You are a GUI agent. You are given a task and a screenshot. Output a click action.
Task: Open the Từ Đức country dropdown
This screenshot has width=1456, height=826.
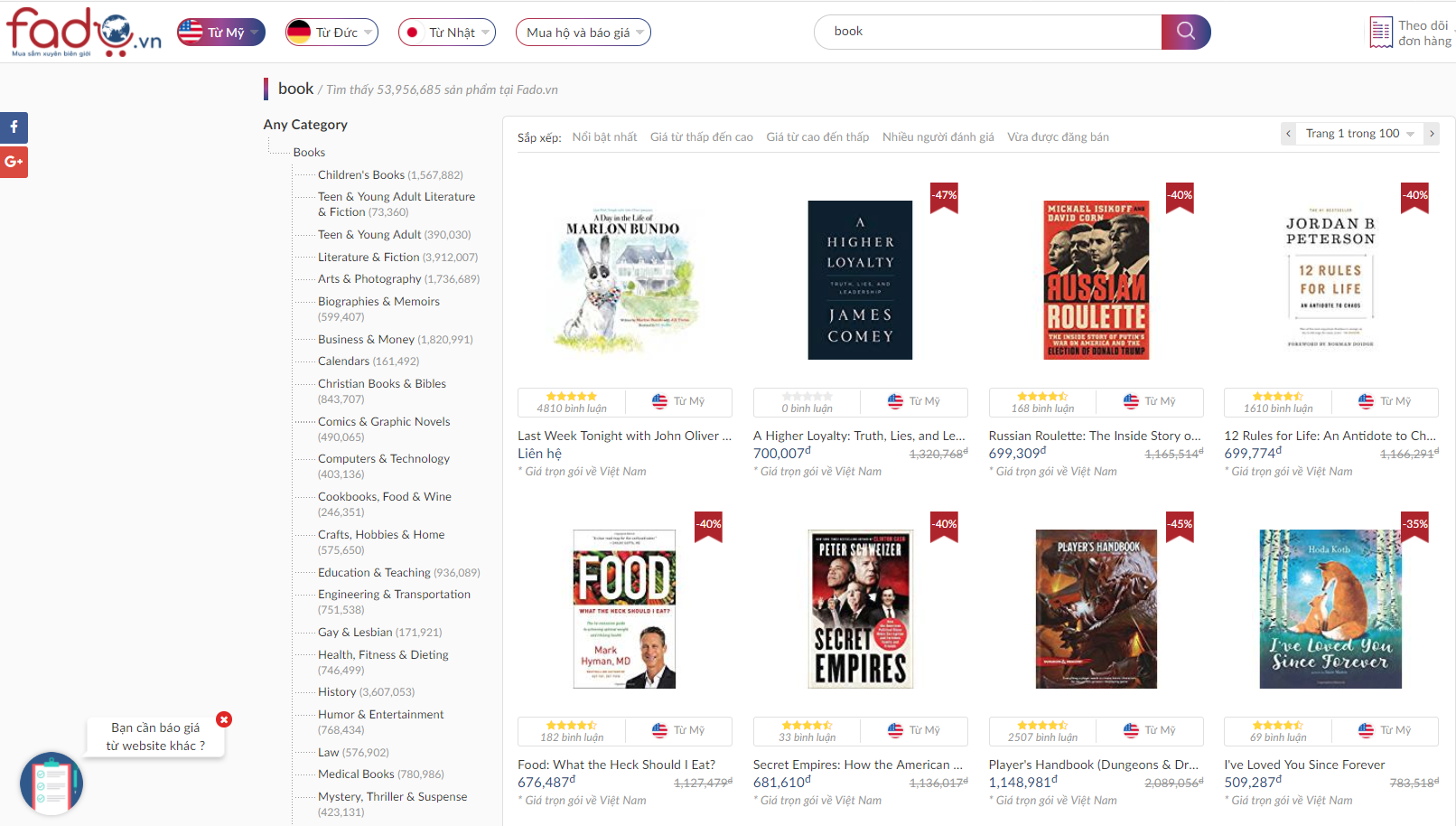(x=331, y=33)
